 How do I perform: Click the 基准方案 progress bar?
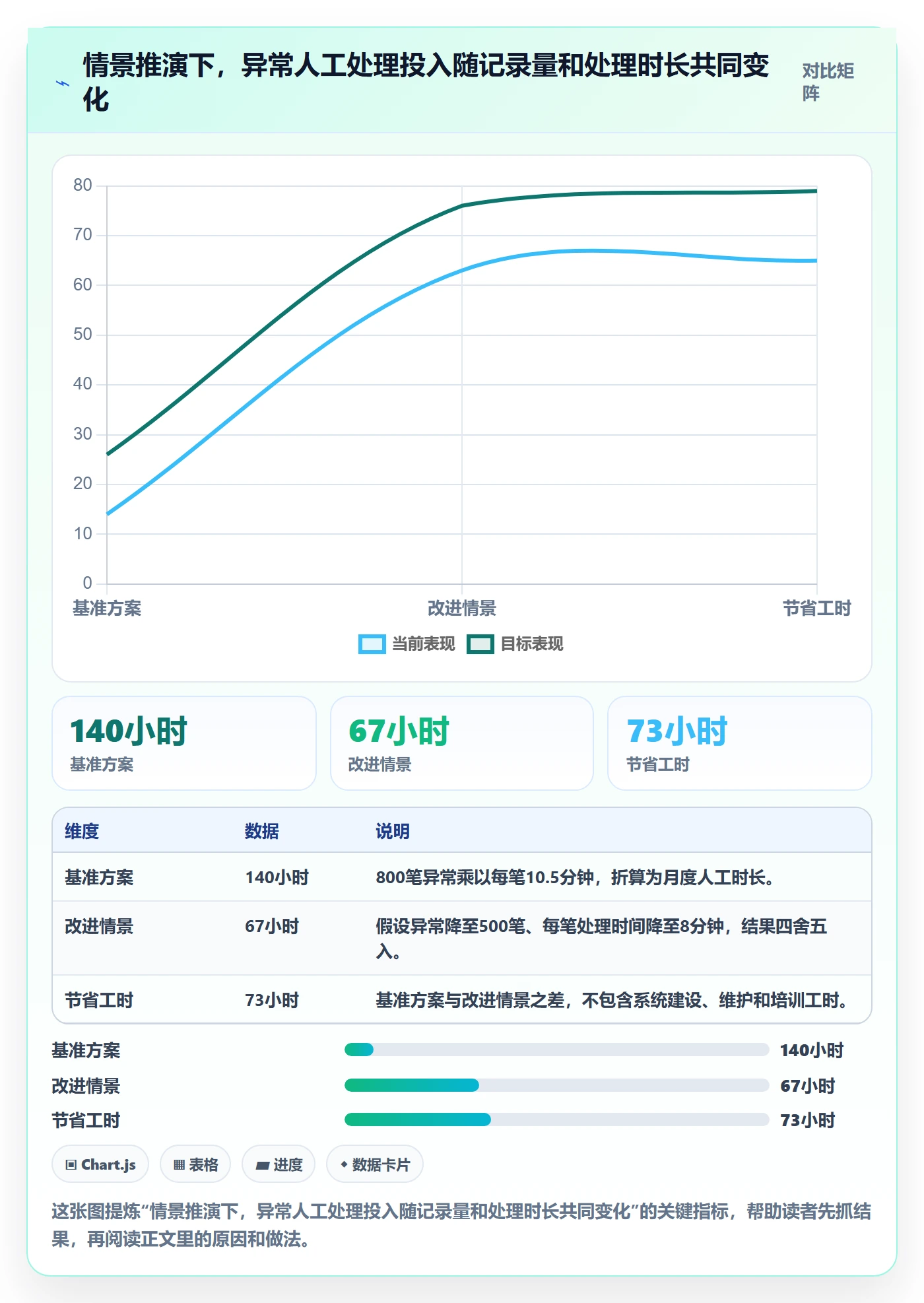click(557, 1050)
